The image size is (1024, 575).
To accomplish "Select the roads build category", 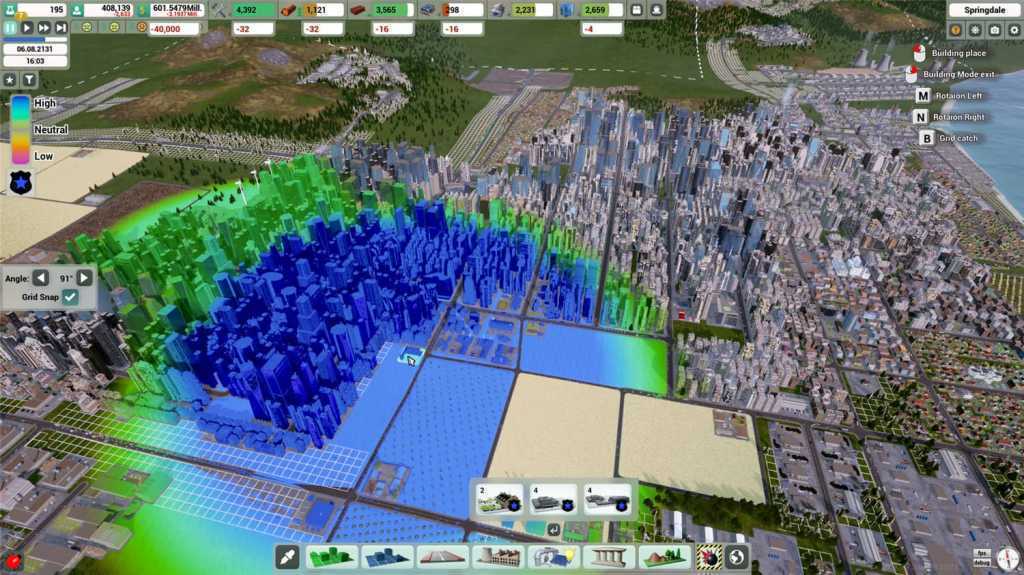I will [442, 557].
